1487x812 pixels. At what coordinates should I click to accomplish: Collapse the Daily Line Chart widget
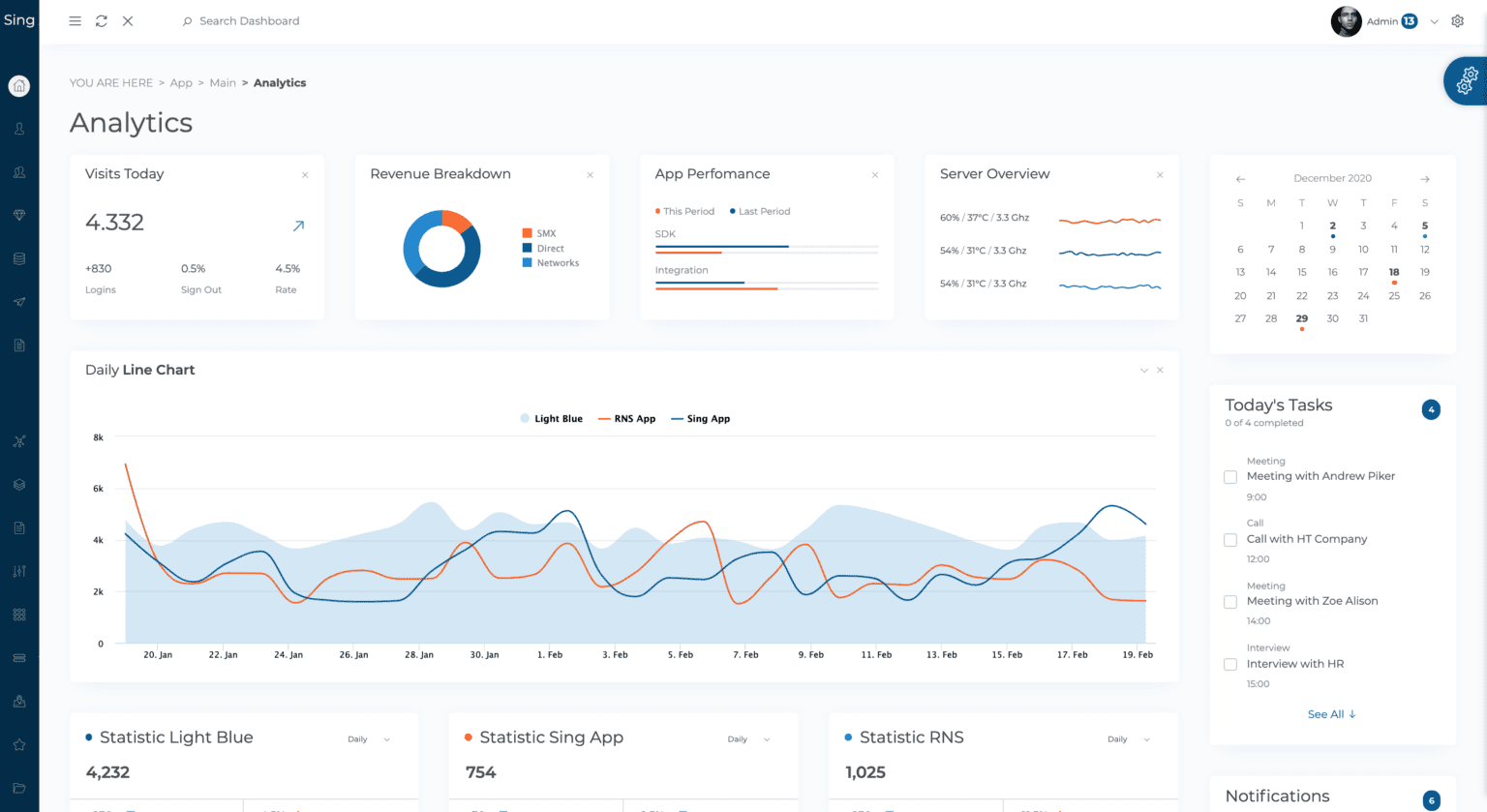1143,371
